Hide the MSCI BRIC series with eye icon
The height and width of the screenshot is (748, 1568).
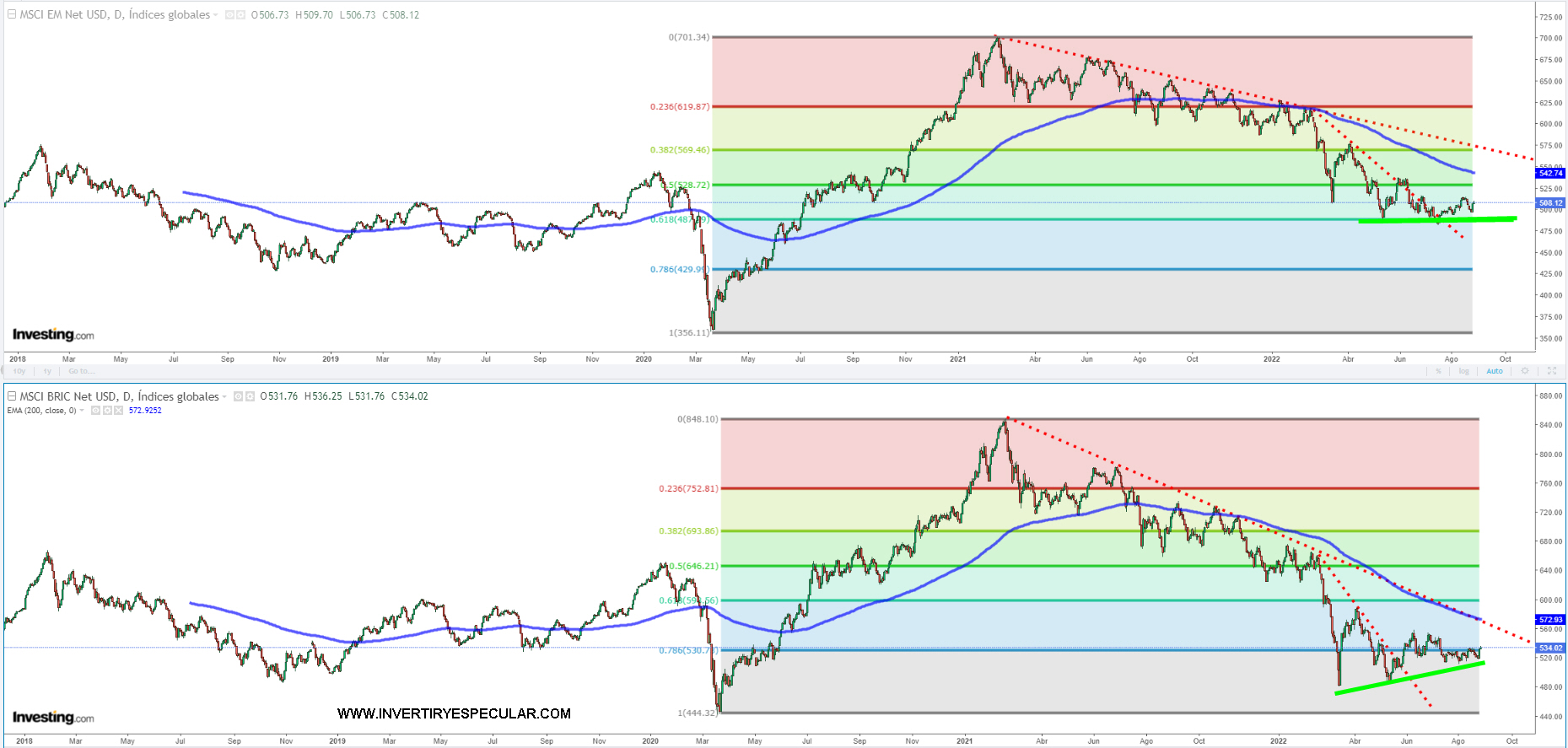(239, 396)
